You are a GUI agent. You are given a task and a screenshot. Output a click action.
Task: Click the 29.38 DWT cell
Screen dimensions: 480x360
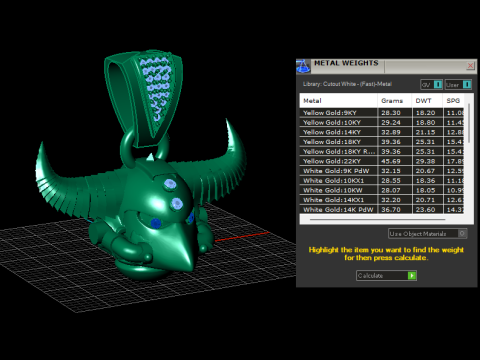(427, 161)
